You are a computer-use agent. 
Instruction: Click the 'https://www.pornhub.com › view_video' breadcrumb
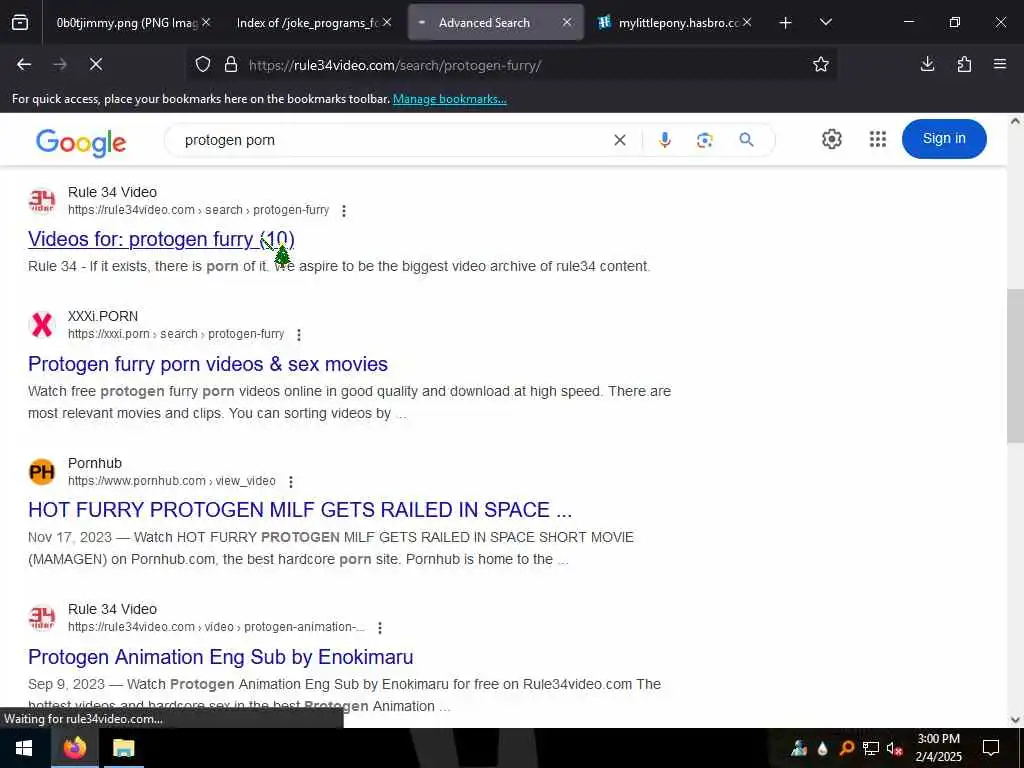pyautogui.click(x=172, y=481)
